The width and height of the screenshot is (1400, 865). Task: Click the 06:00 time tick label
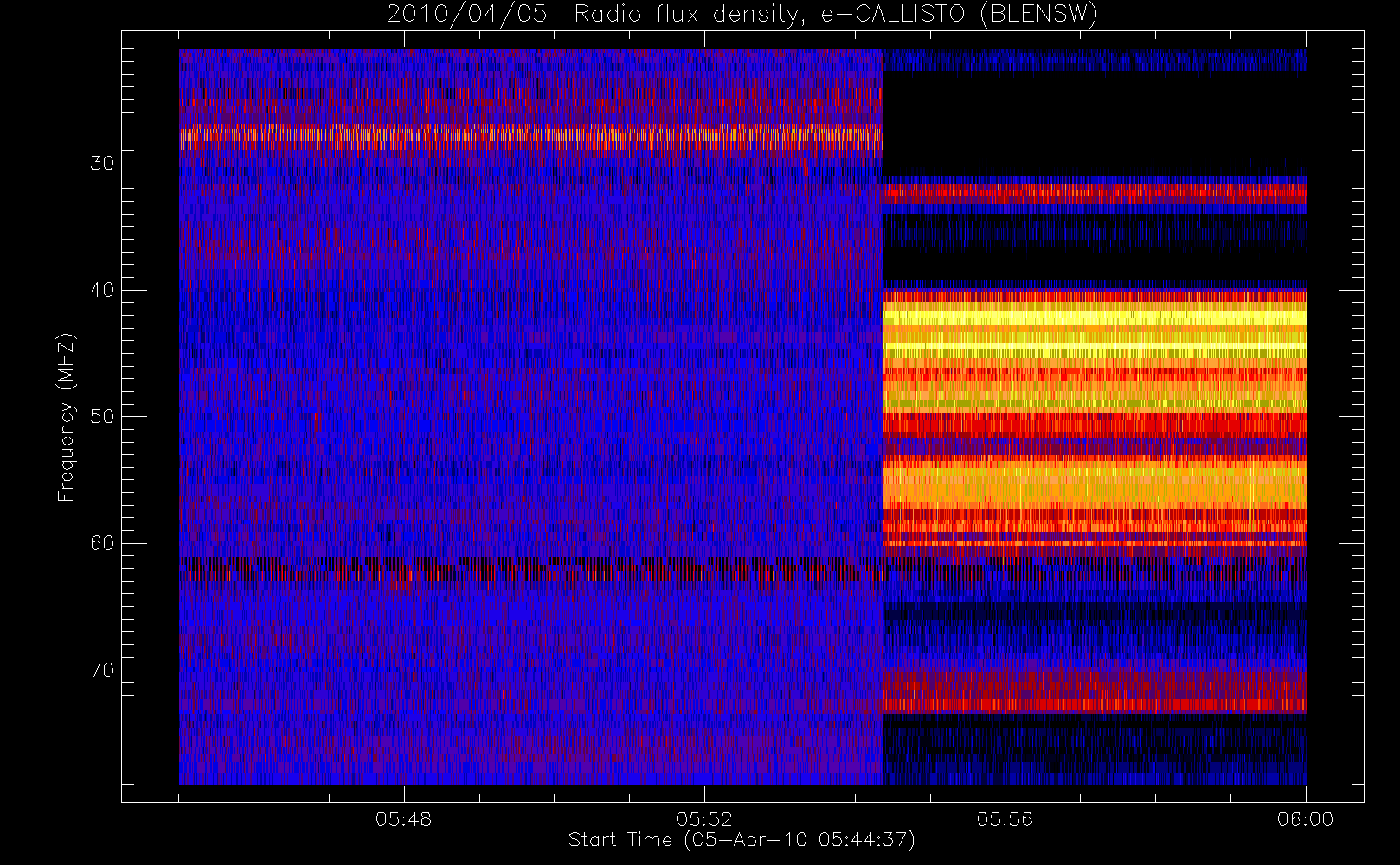(1305, 819)
